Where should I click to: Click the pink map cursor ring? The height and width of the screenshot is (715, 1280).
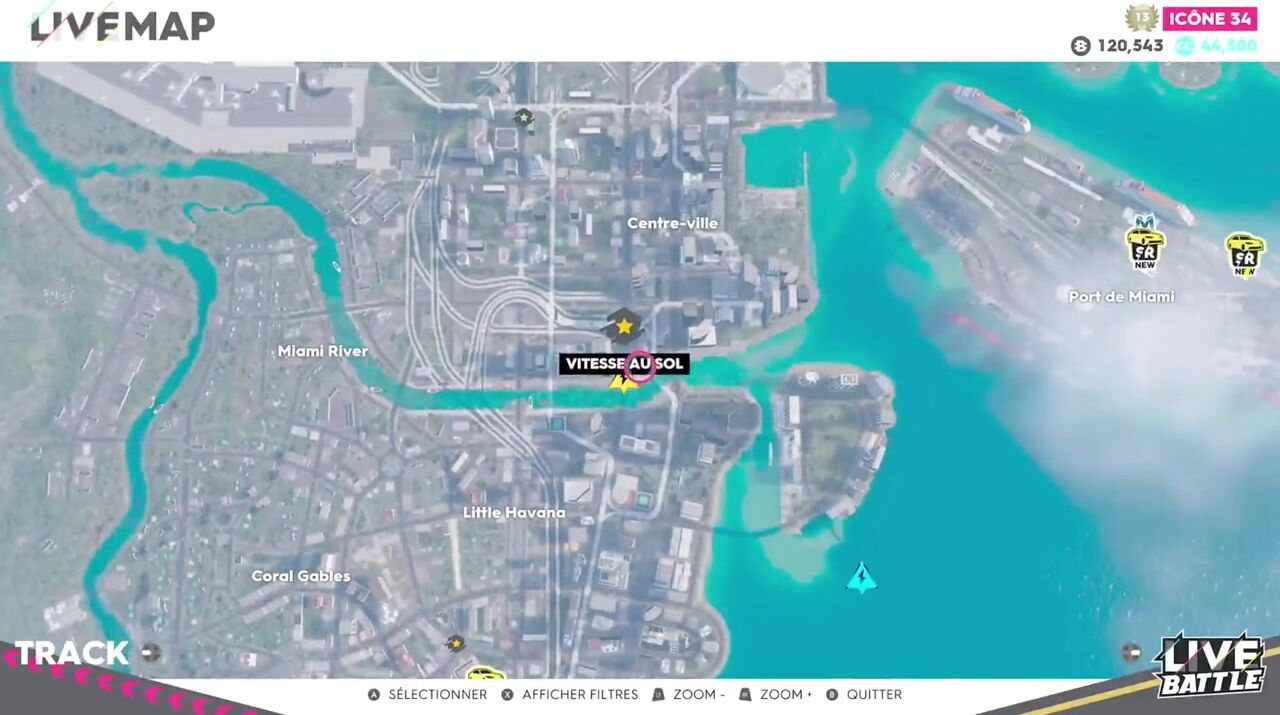click(639, 366)
